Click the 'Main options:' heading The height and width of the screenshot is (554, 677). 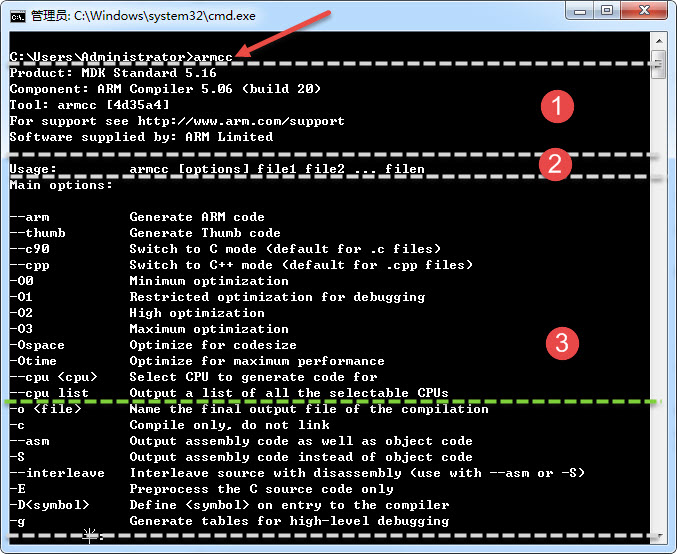(61, 185)
